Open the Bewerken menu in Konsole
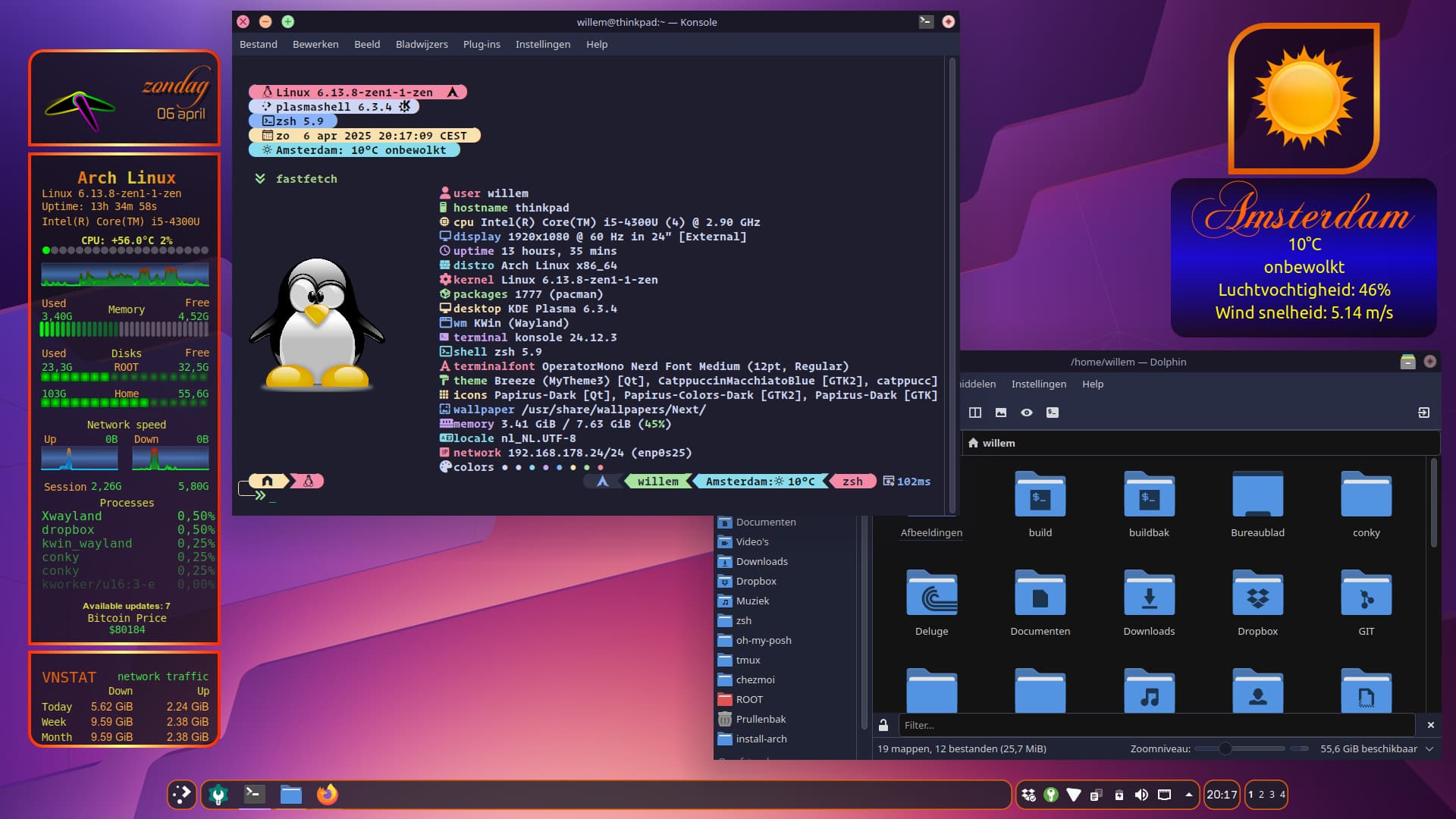 click(x=315, y=44)
